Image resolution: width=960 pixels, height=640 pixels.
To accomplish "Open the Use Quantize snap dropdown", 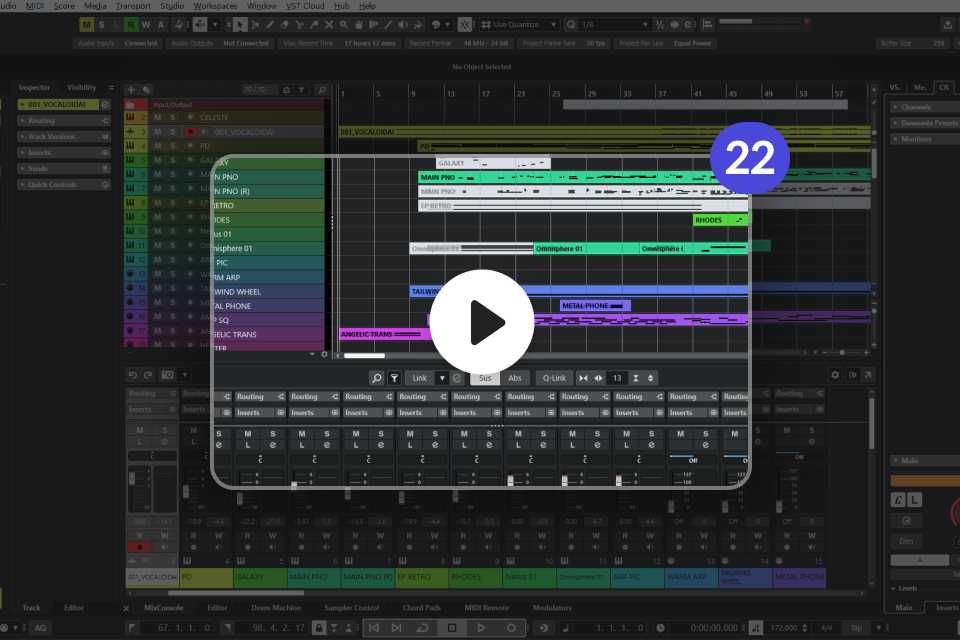I will pyautogui.click(x=519, y=24).
